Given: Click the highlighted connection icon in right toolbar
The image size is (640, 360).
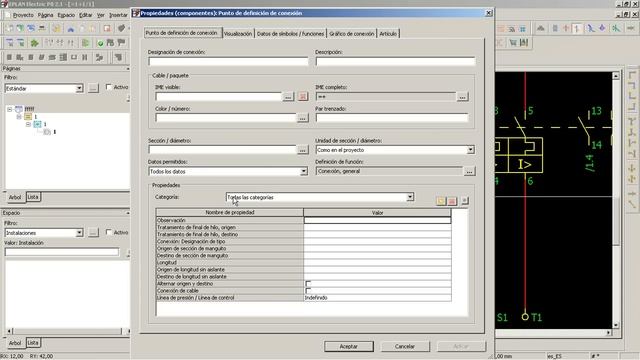Looking at the screenshot, I should (x=576, y=28).
